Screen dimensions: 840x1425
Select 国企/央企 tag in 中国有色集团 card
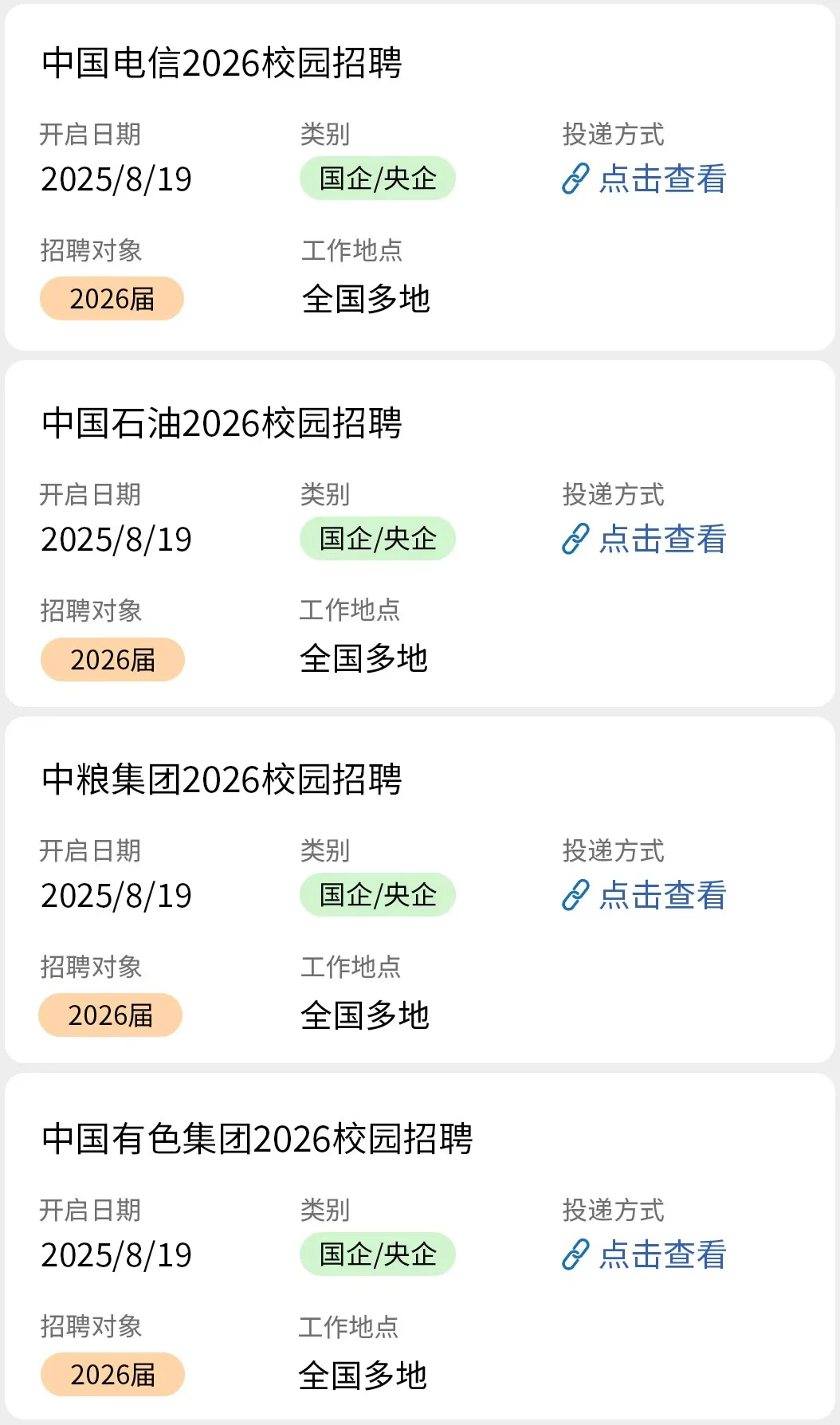coord(378,1254)
